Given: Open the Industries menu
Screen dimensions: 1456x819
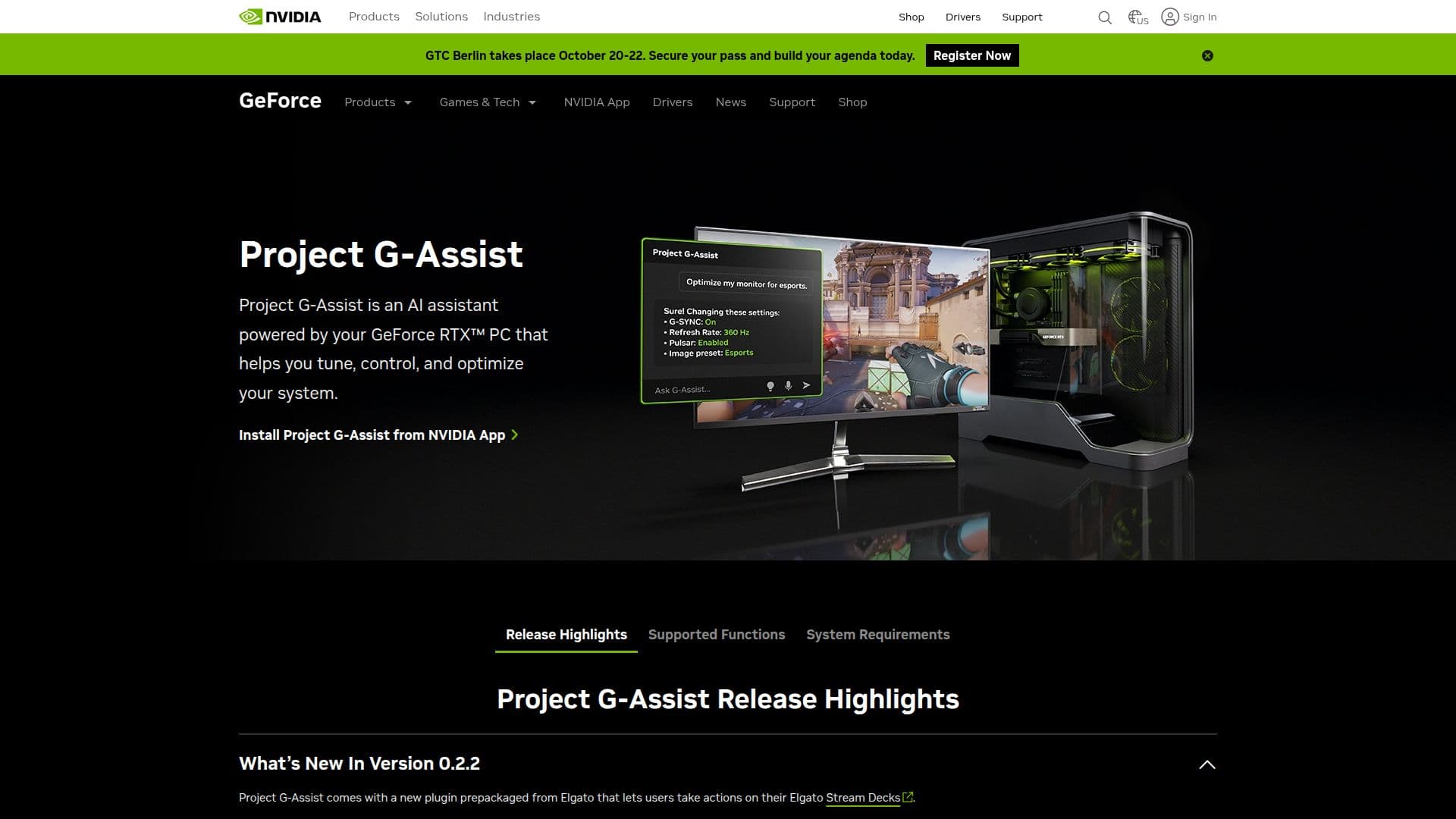Looking at the screenshot, I should tap(511, 17).
